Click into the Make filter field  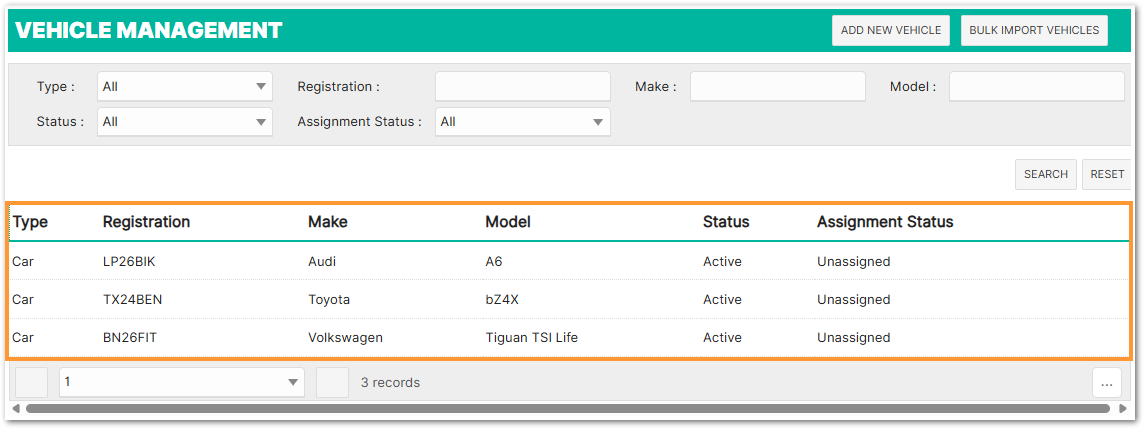[x=777, y=87]
